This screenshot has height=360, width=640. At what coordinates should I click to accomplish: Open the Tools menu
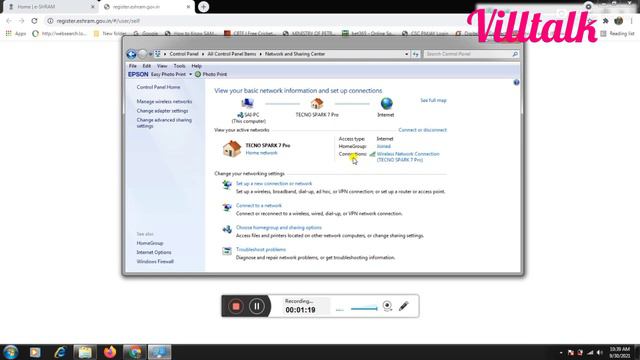click(x=179, y=66)
